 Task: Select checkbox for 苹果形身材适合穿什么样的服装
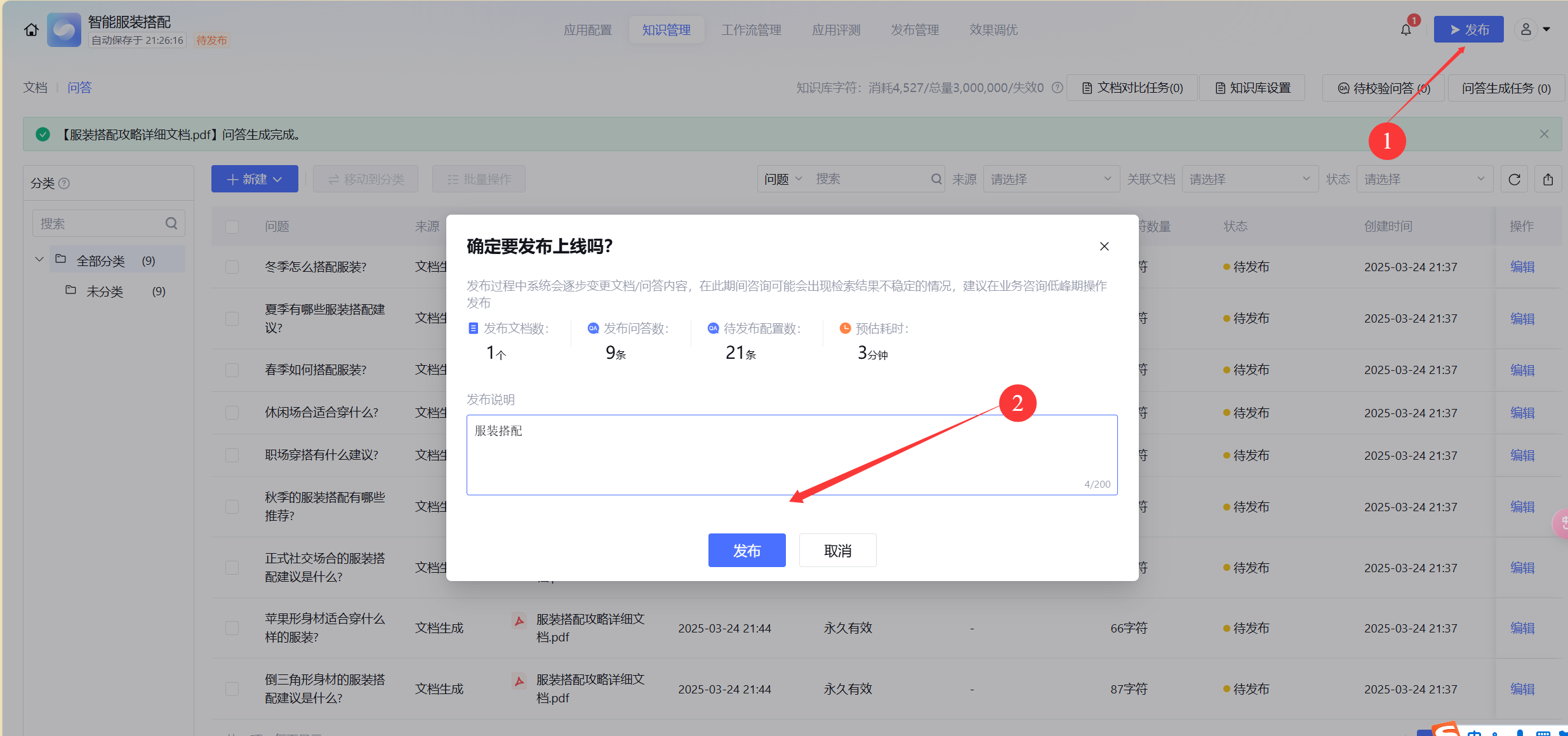pos(232,628)
